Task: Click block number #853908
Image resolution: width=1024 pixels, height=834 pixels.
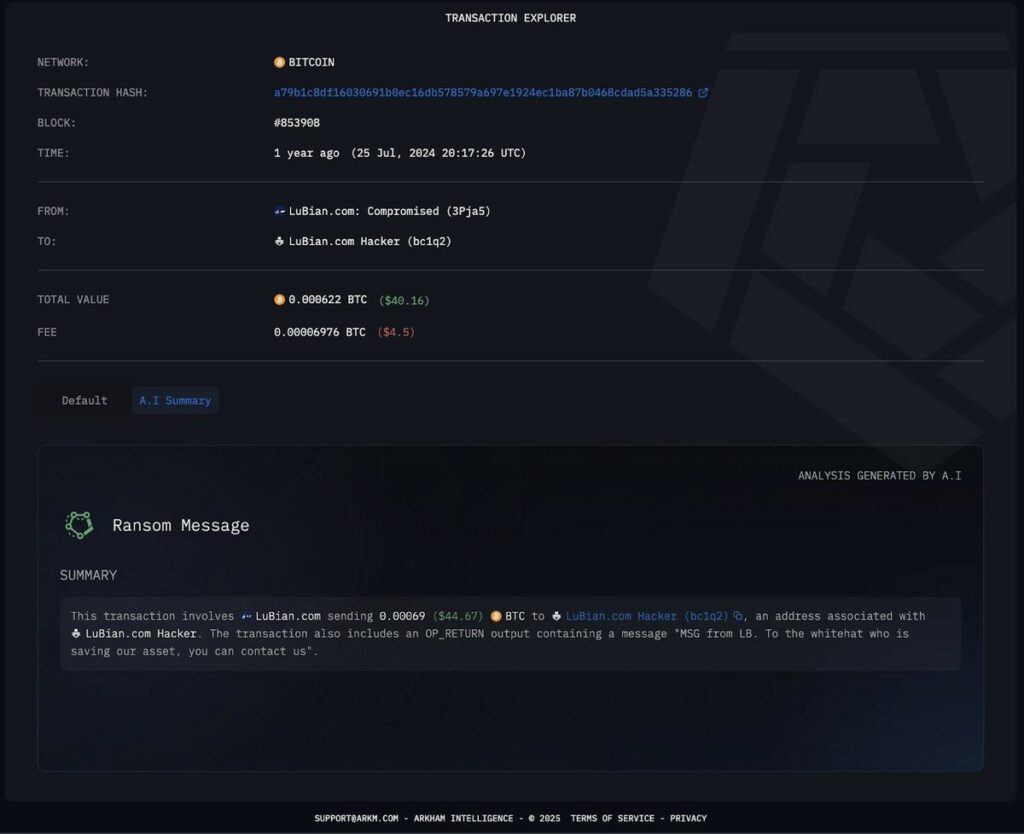Action: point(296,123)
